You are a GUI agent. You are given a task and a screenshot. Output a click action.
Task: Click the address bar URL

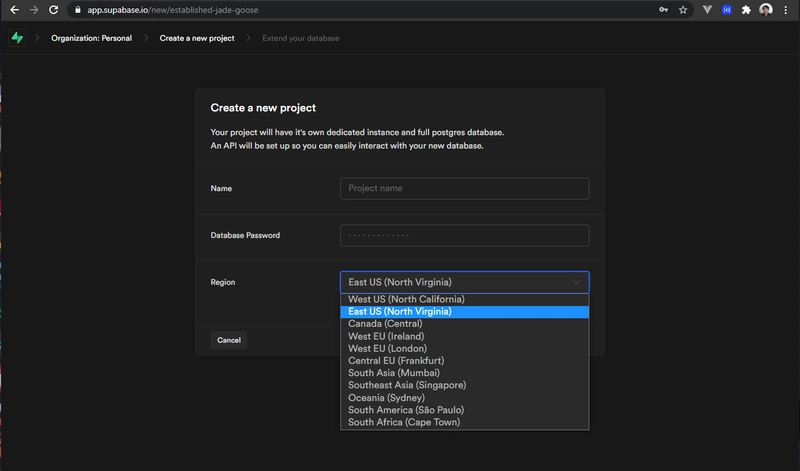point(172,10)
